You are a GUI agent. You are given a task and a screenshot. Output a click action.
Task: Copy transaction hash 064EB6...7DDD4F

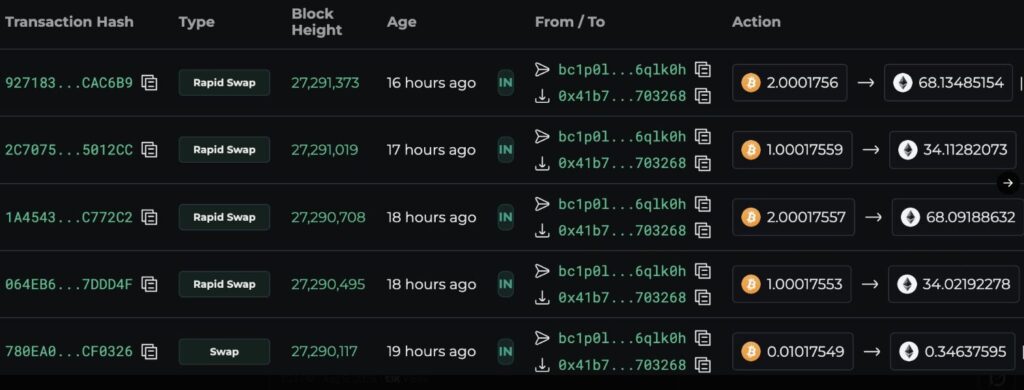tap(150, 285)
